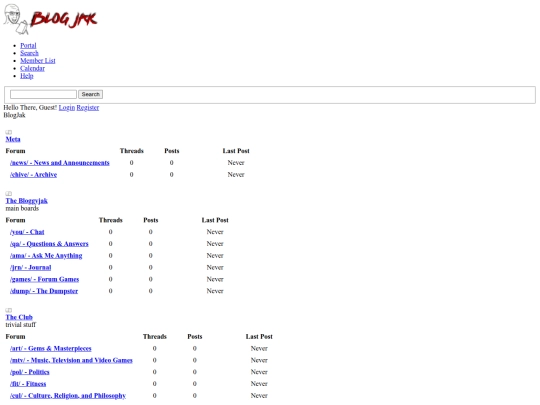Click the 'Never' last post for /you/ - Chat
Screen dimensions: 540x405
215,232
